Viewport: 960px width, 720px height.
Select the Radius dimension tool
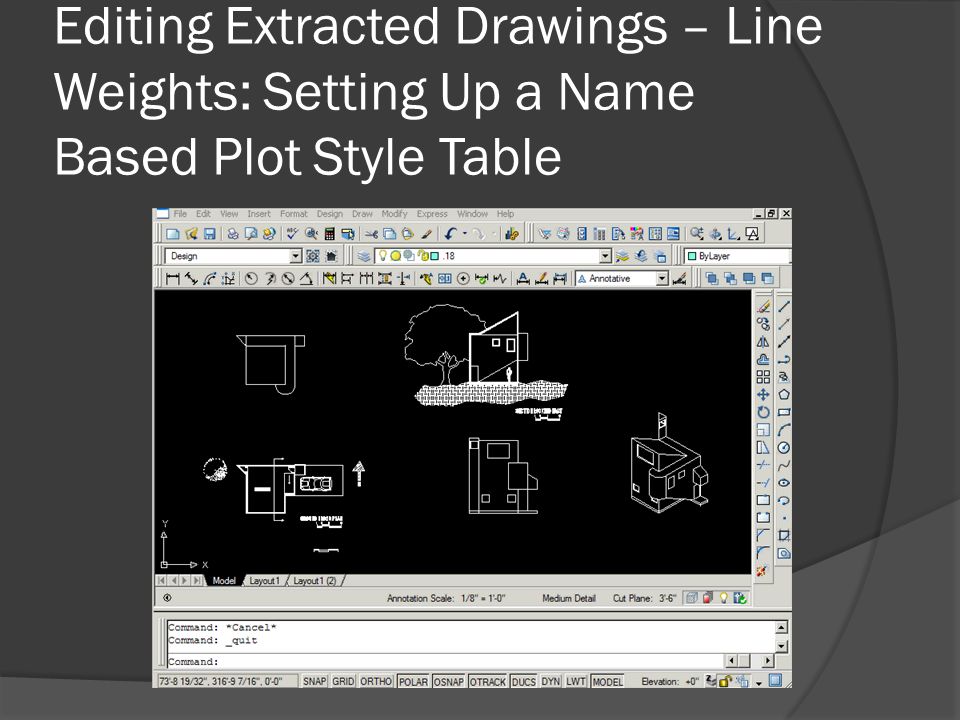[x=251, y=279]
